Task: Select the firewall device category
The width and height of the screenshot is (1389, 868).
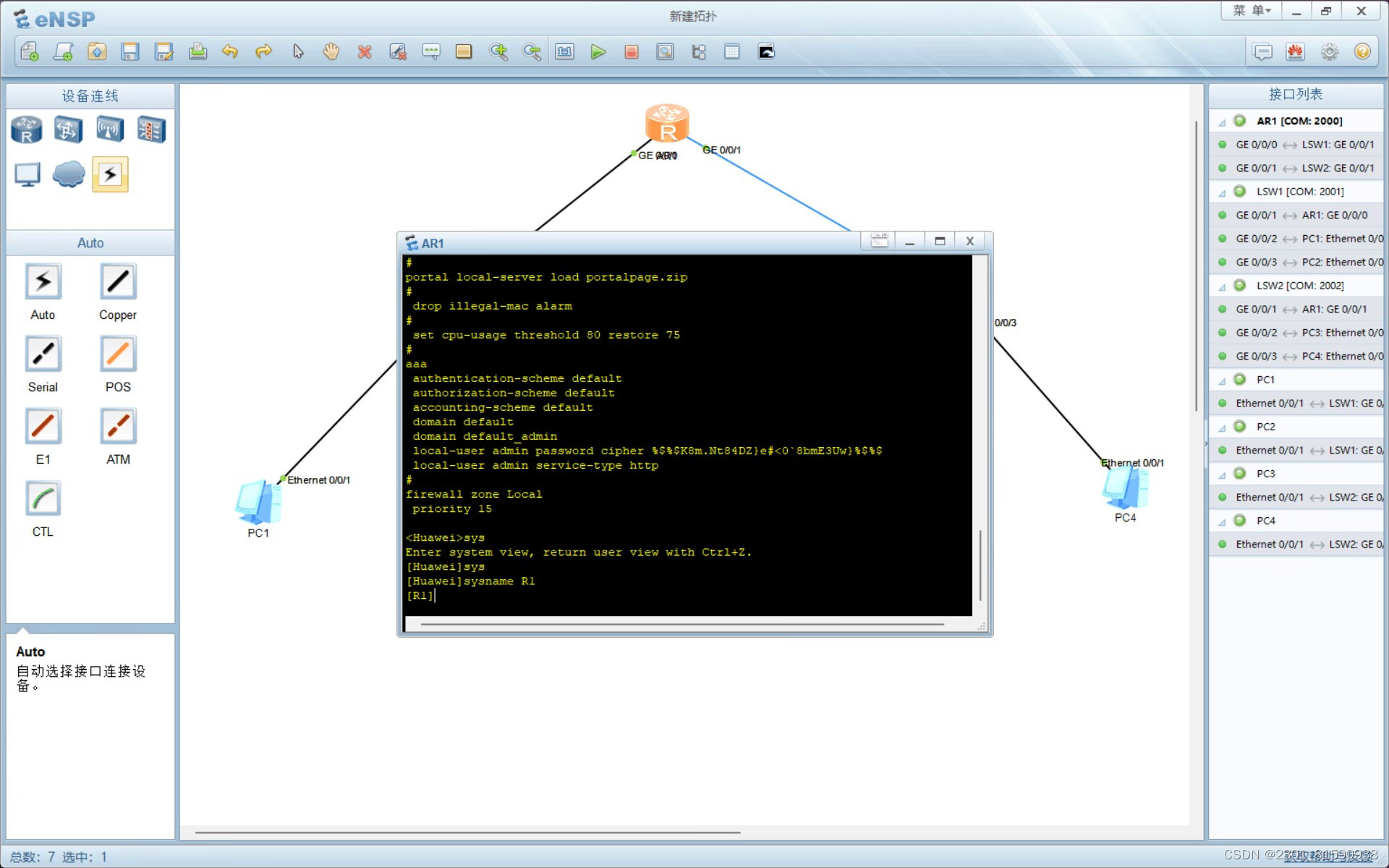Action: 151,130
